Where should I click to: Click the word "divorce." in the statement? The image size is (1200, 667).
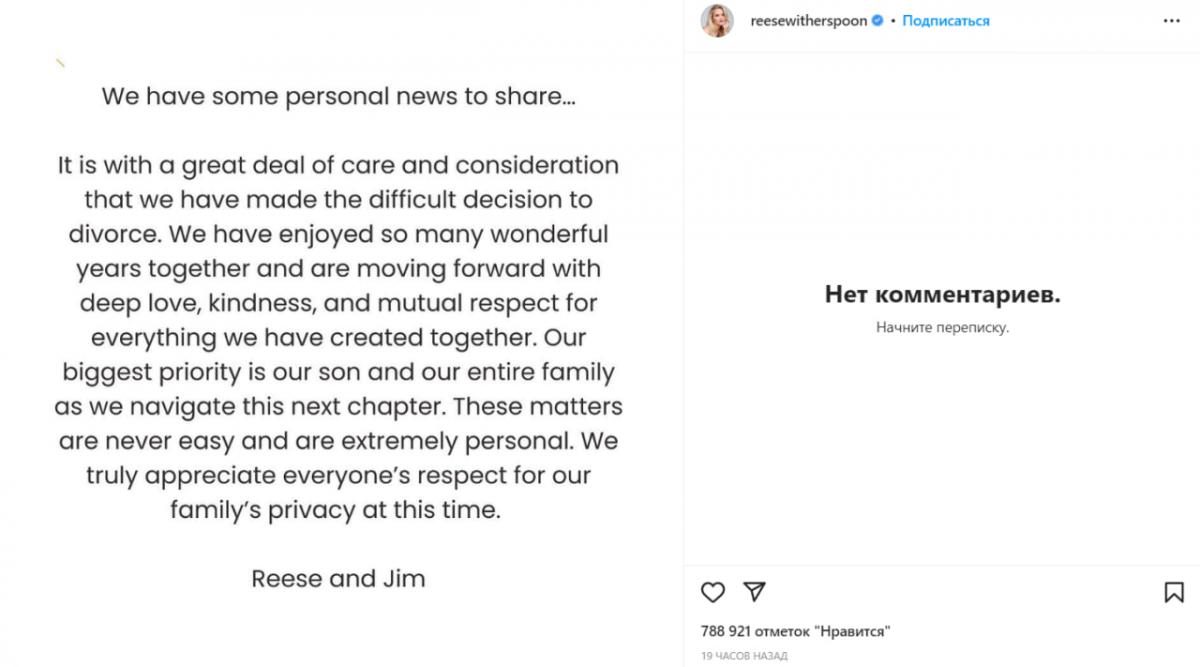coord(112,235)
